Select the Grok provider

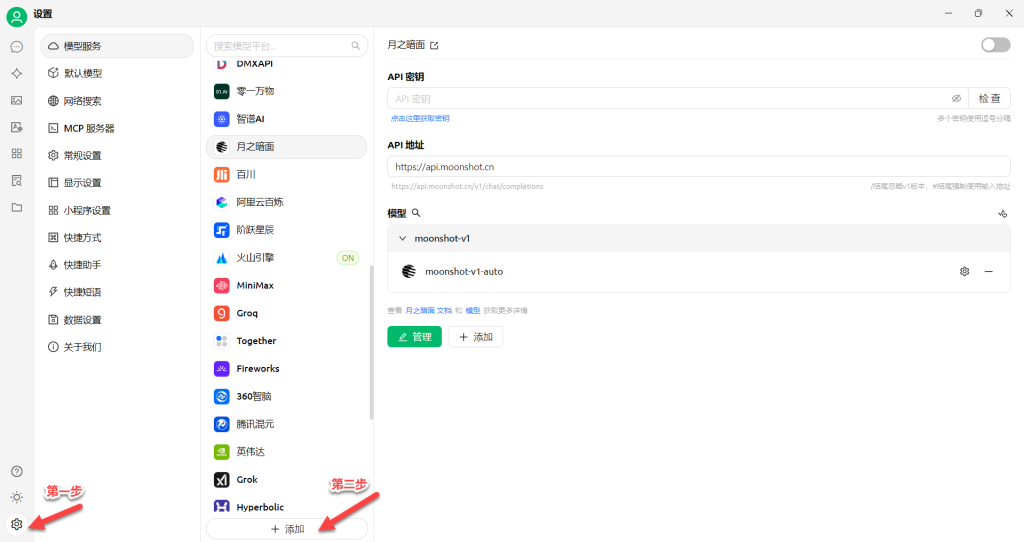point(286,480)
